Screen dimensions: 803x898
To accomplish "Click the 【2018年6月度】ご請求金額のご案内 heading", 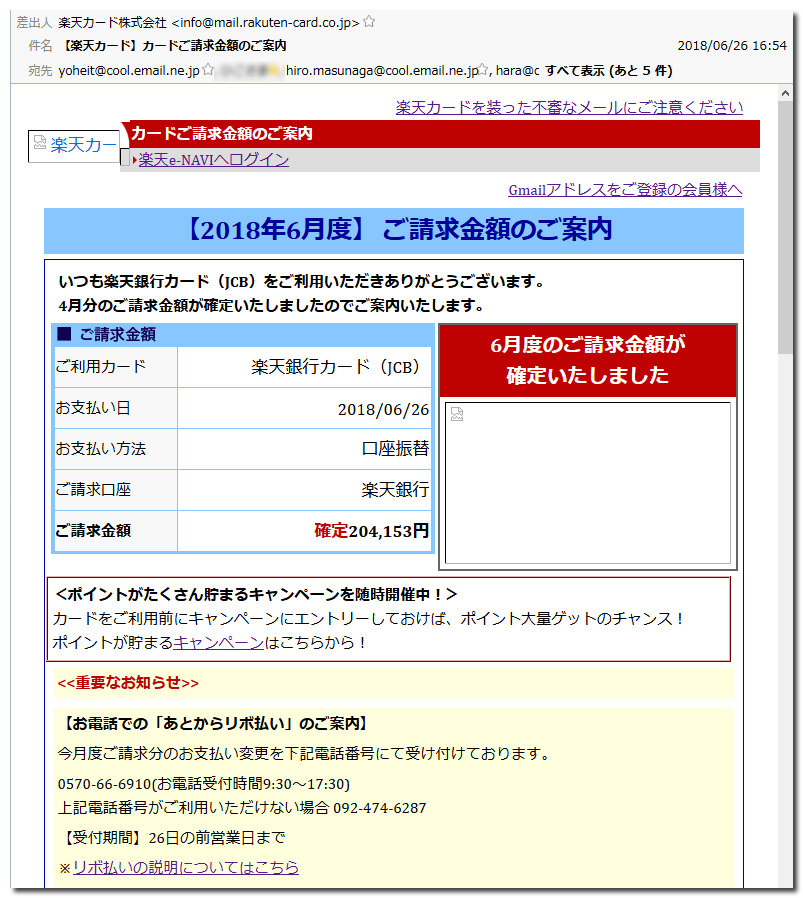I will pyautogui.click(x=394, y=230).
